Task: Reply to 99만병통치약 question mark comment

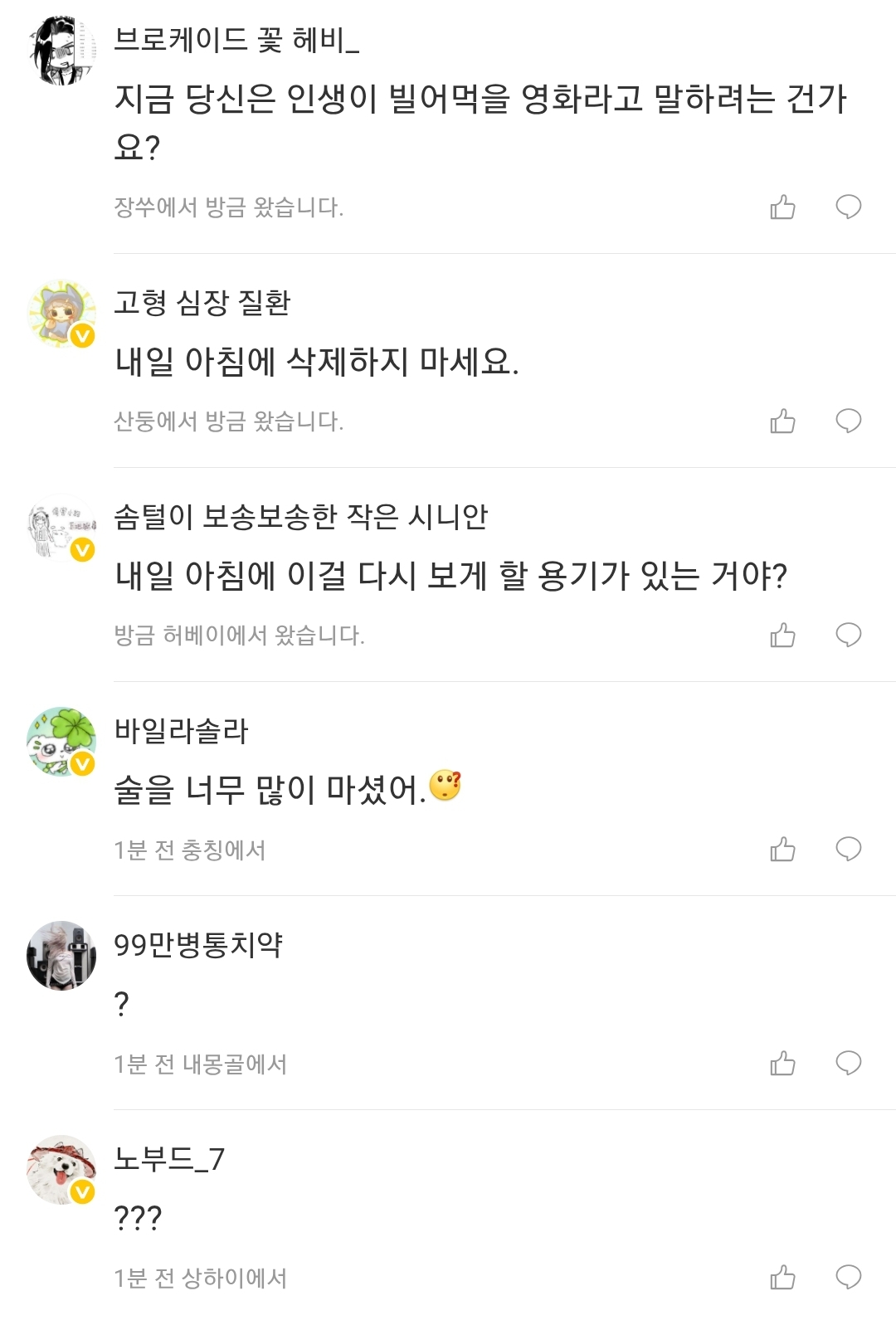Action: [x=848, y=1063]
